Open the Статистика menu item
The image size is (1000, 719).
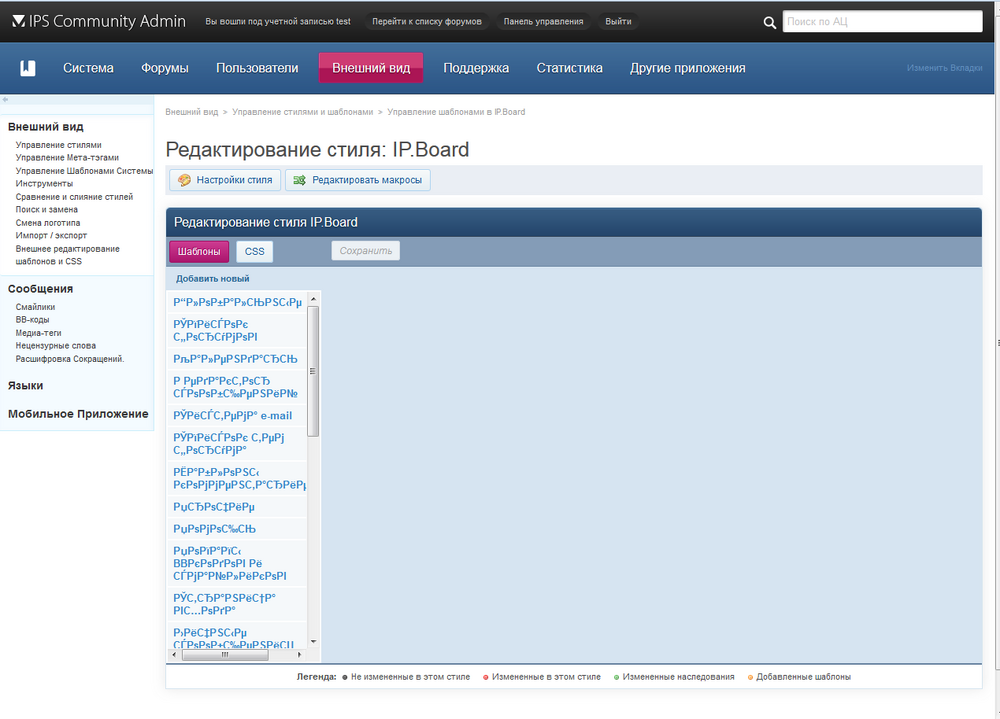[569, 68]
